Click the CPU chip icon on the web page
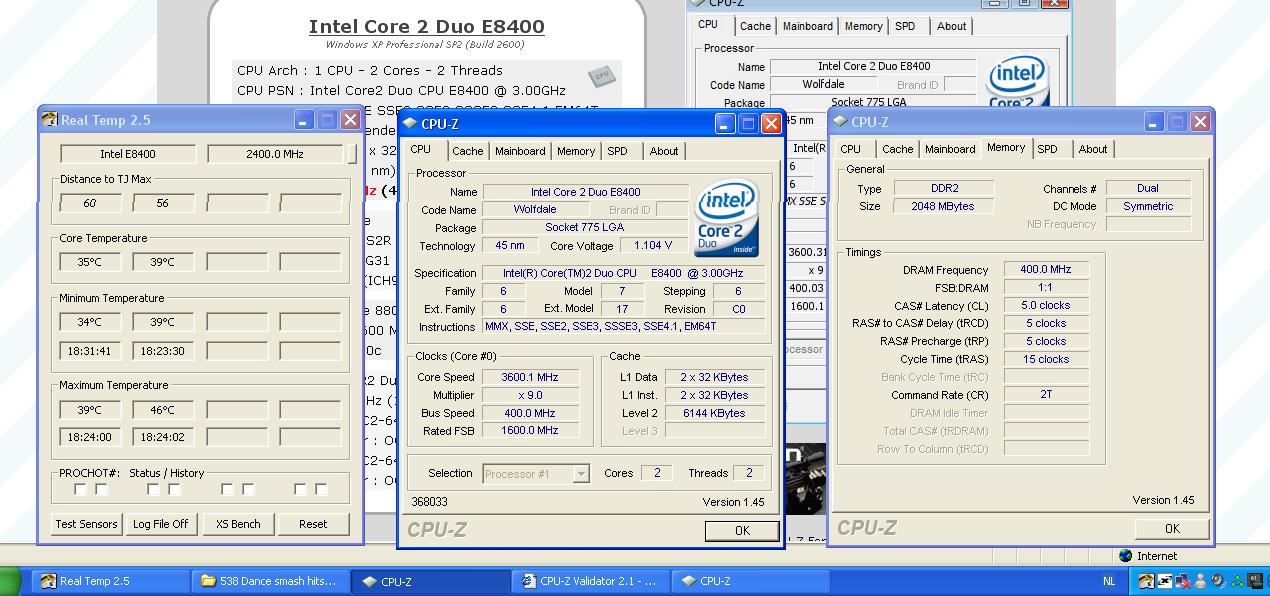This screenshot has height=596, width=1270. [602, 75]
